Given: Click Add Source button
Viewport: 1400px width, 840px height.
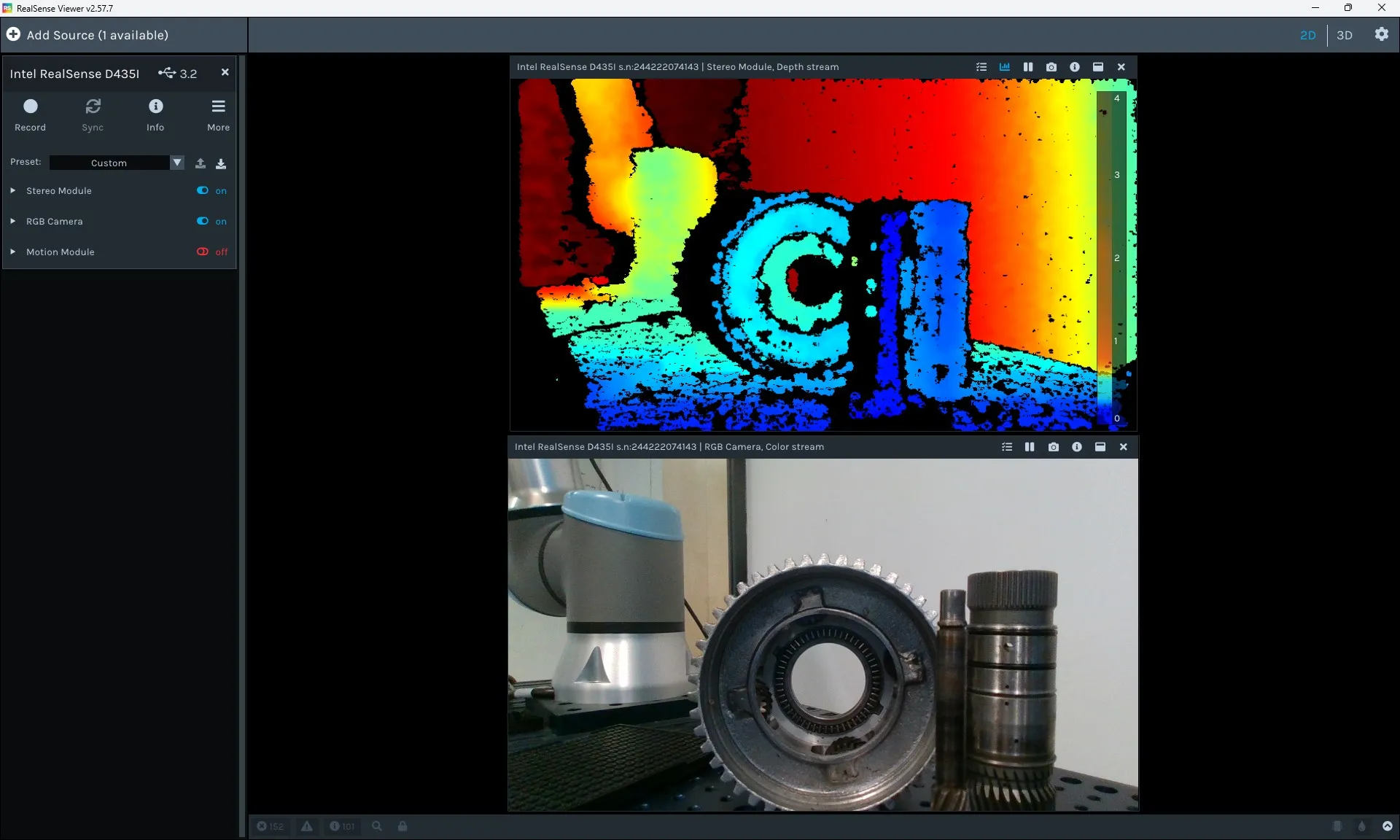Looking at the screenshot, I should [x=87, y=35].
